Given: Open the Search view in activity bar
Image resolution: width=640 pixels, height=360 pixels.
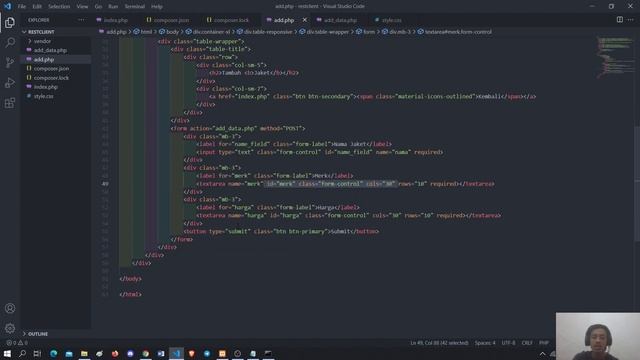Looking at the screenshot, I should point(10,42).
